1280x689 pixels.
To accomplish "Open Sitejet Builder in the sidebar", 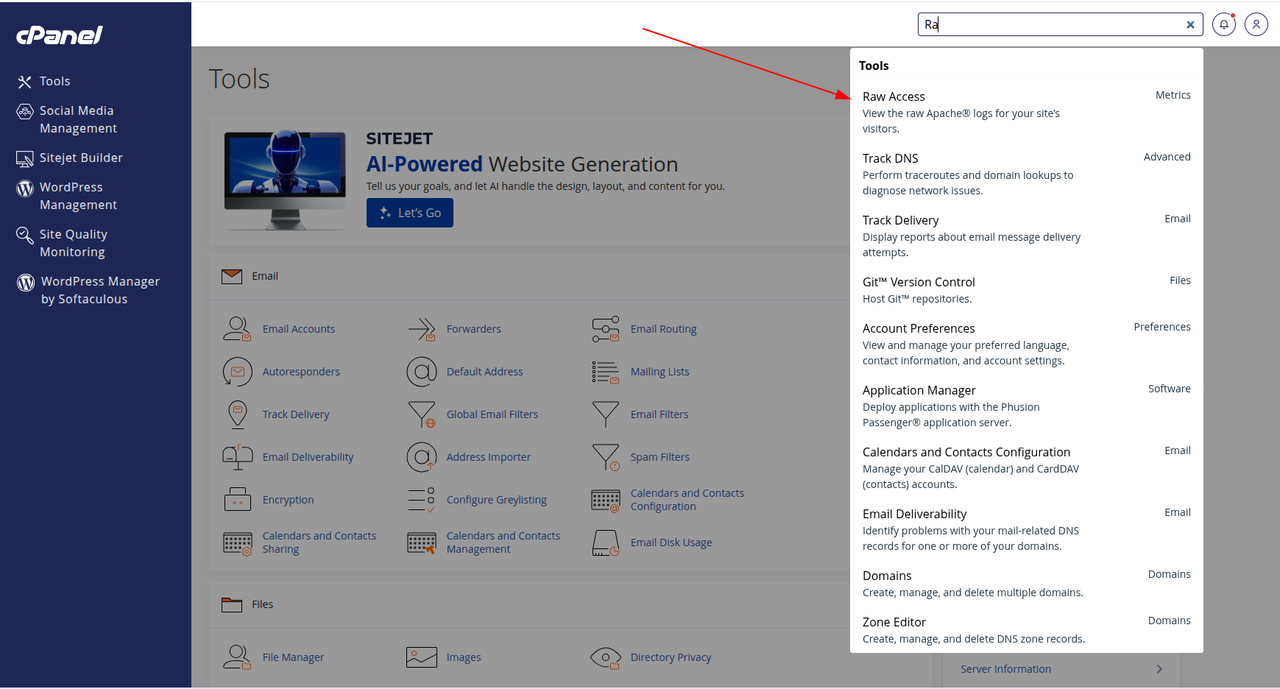I will (70, 158).
